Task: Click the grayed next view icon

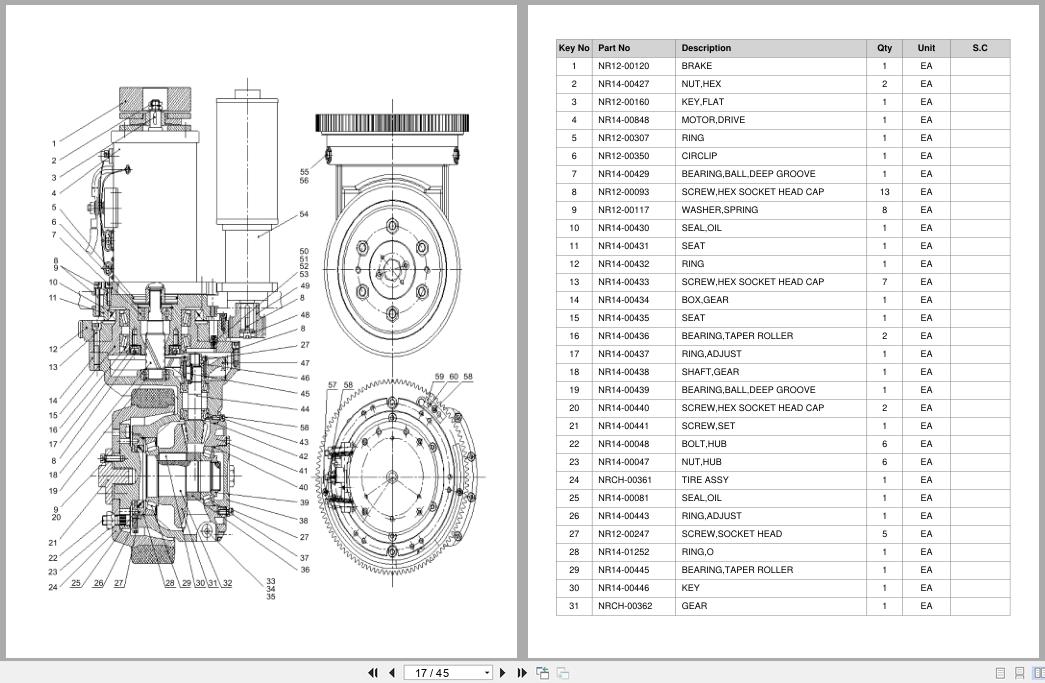Action: [563, 673]
